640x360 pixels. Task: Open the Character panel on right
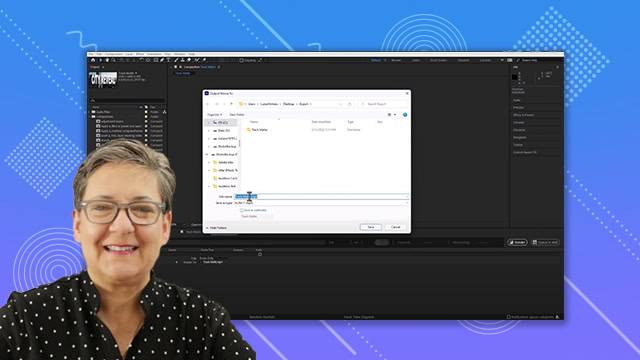pos(519,130)
